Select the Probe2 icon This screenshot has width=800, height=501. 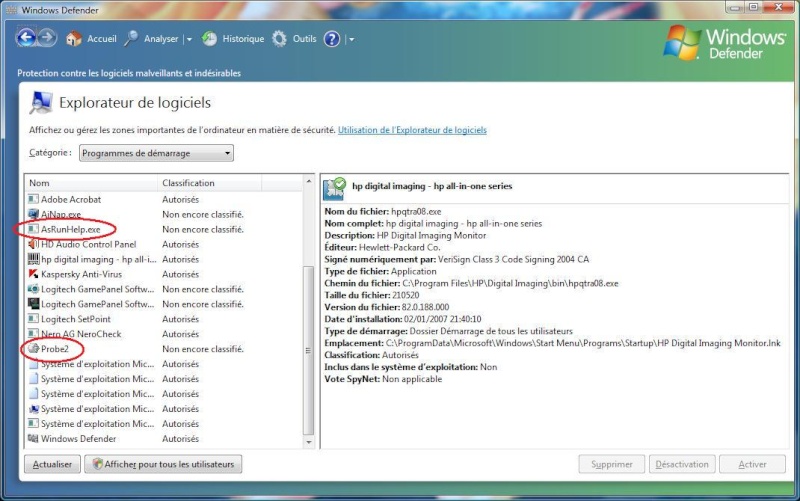pyautogui.click(x=33, y=348)
